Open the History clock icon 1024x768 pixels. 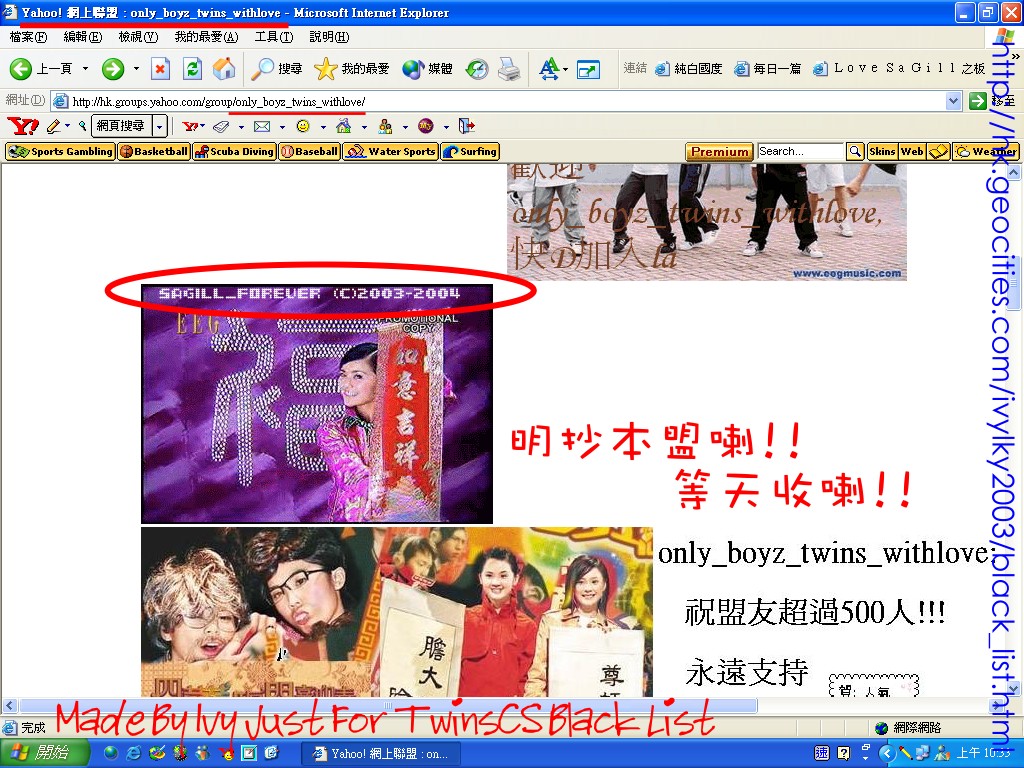tap(477, 69)
